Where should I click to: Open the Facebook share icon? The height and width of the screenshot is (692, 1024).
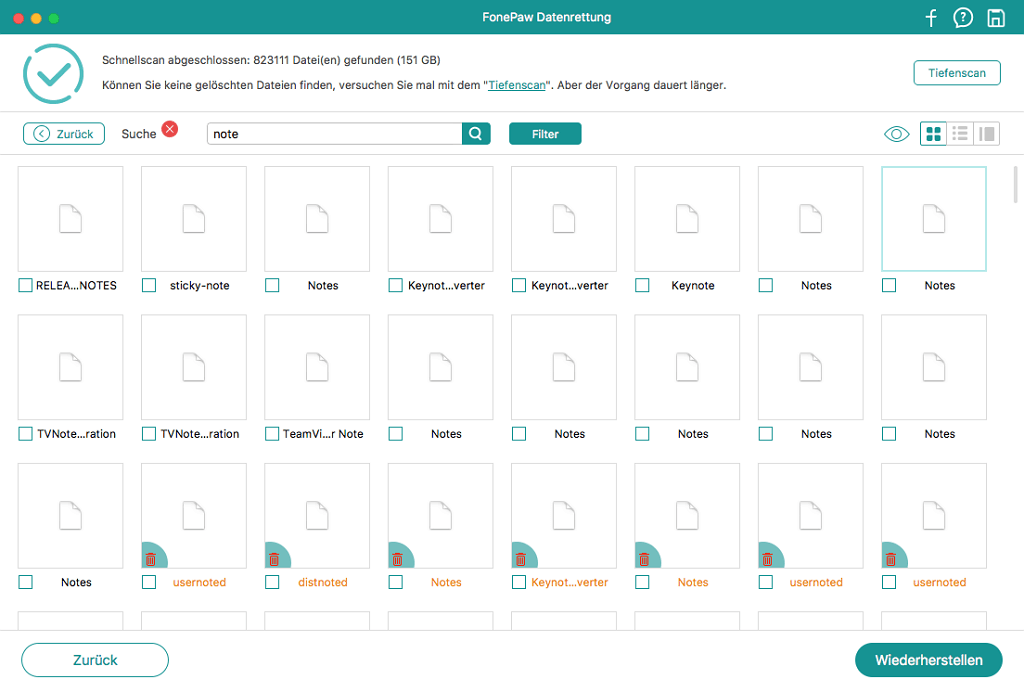coord(931,18)
